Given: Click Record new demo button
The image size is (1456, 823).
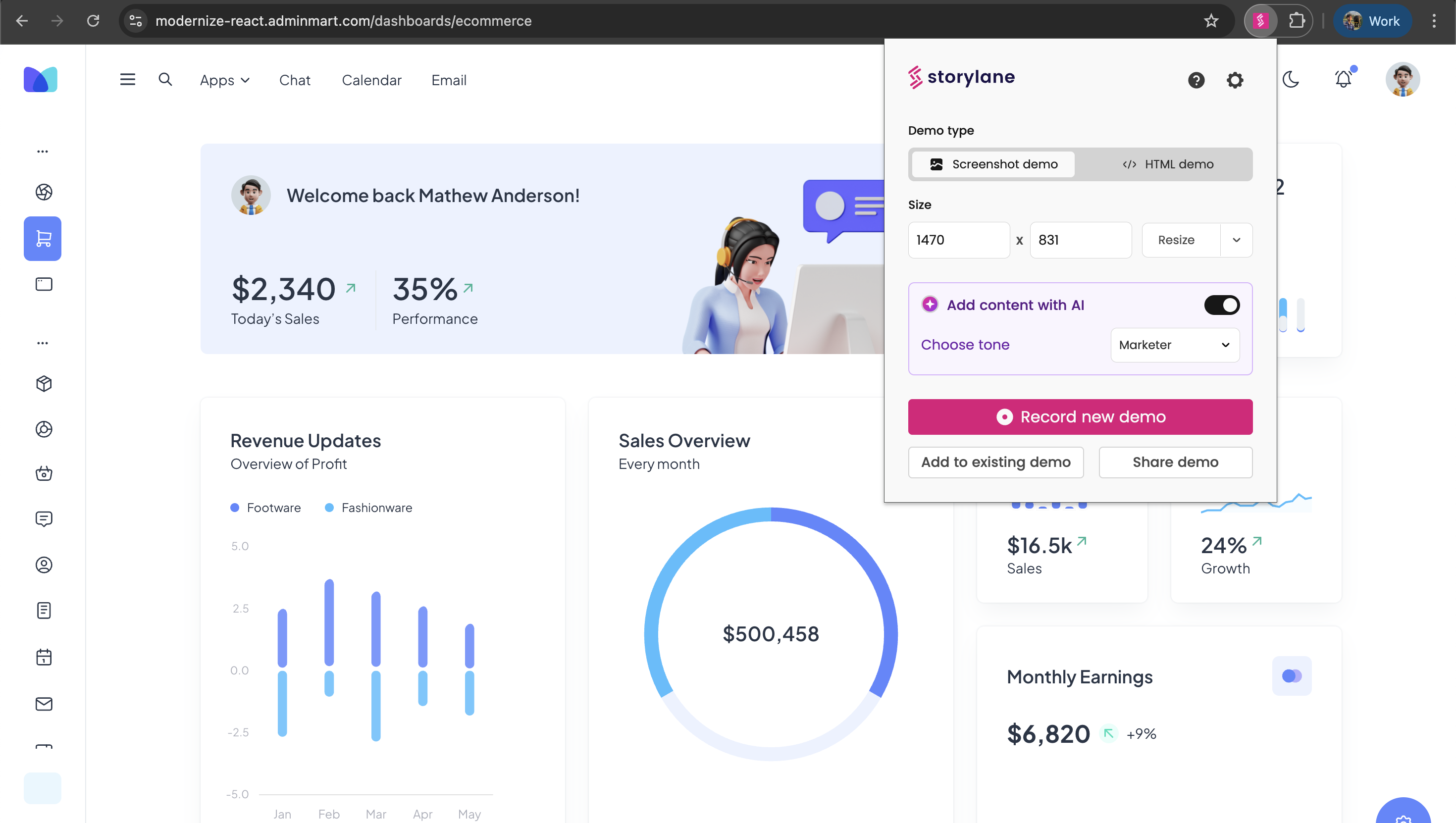Looking at the screenshot, I should point(1080,417).
